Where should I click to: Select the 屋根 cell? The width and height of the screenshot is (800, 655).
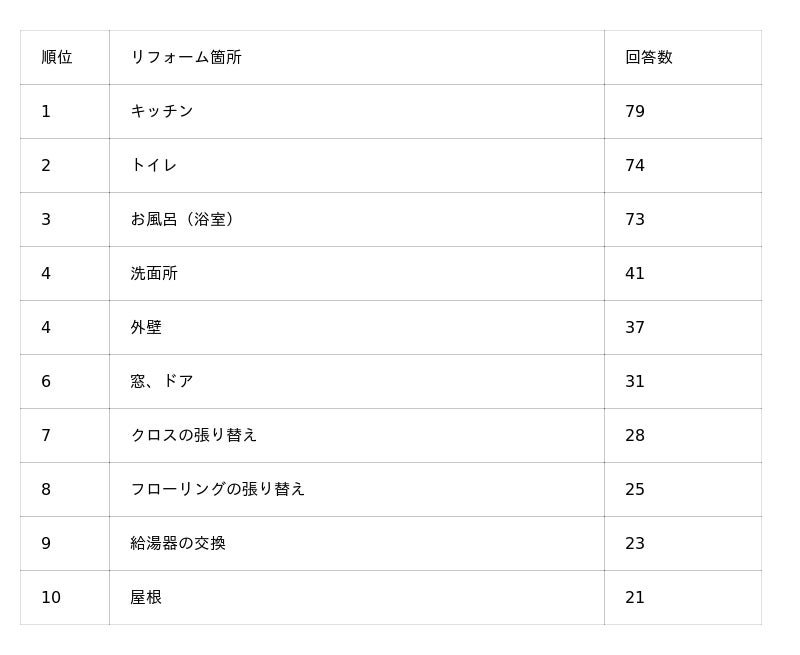coord(146,597)
